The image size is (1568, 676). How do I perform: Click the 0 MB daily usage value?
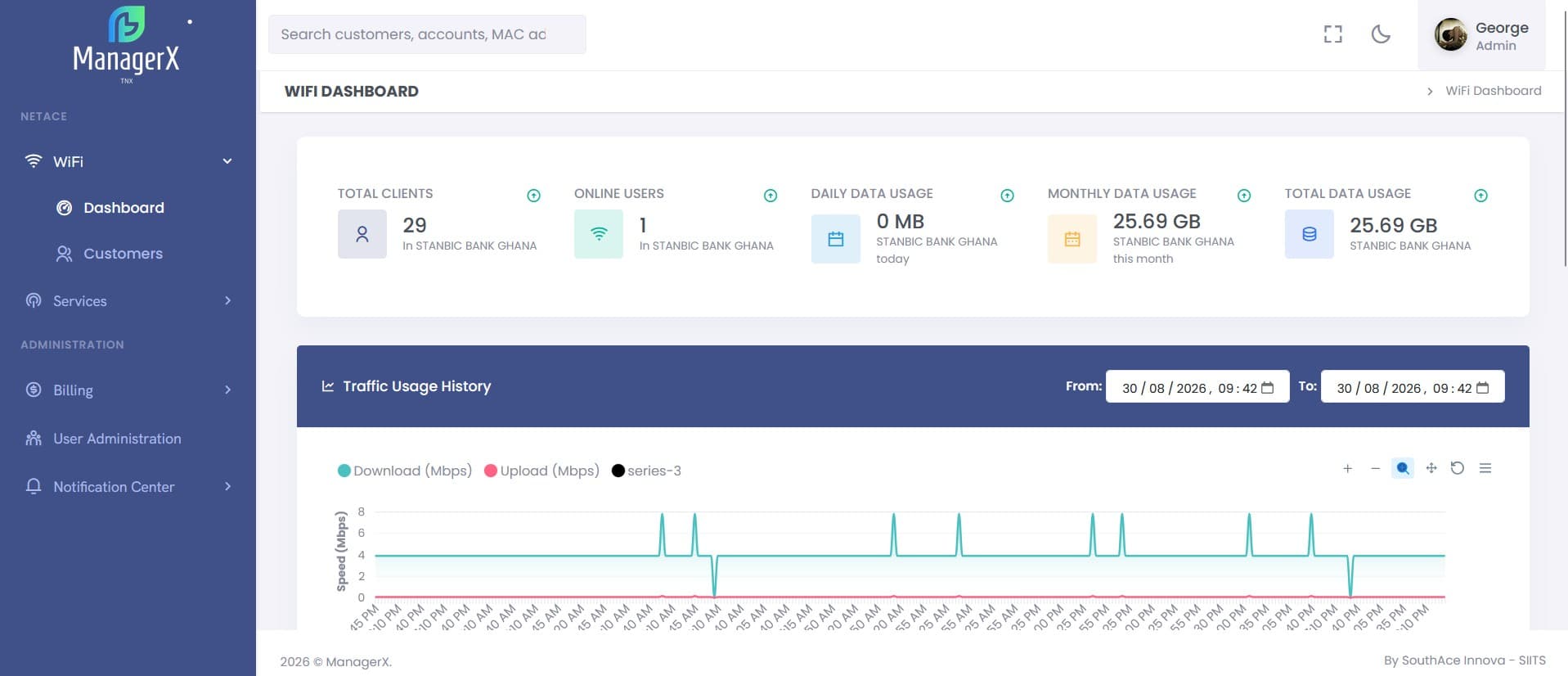click(x=901, y=222)
